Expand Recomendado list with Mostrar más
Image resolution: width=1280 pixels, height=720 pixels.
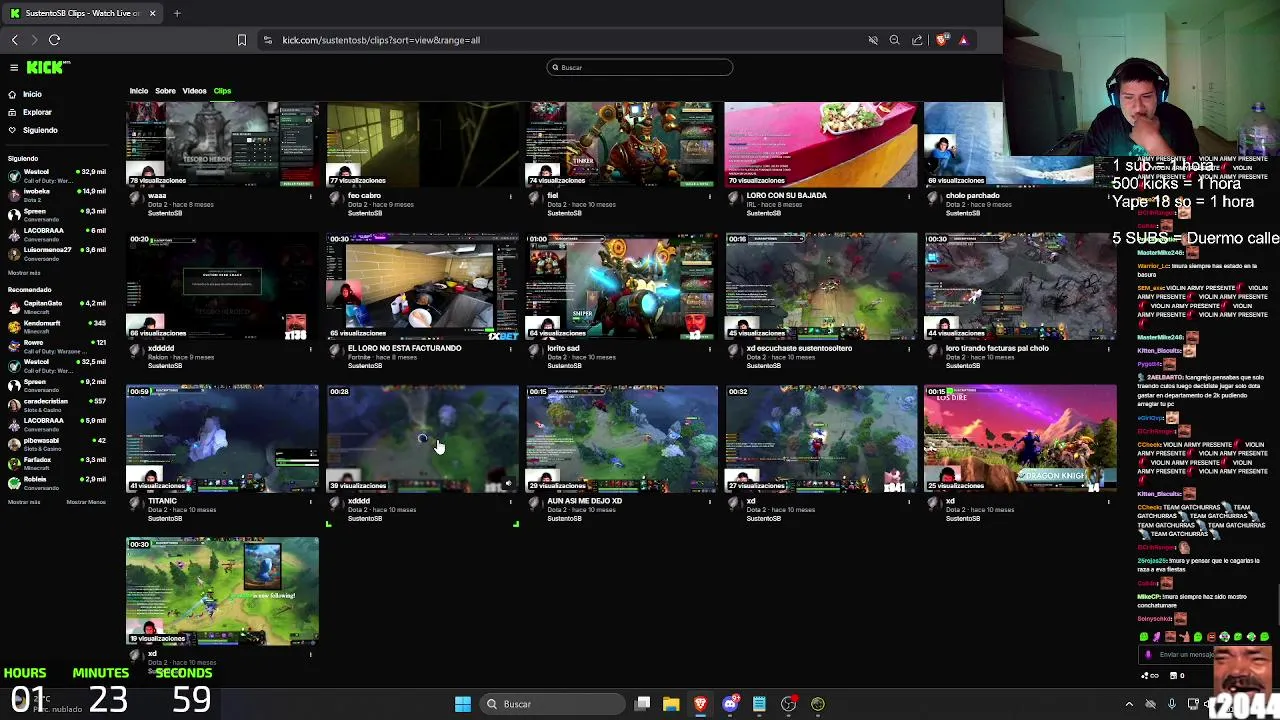[x=24, y=502]
